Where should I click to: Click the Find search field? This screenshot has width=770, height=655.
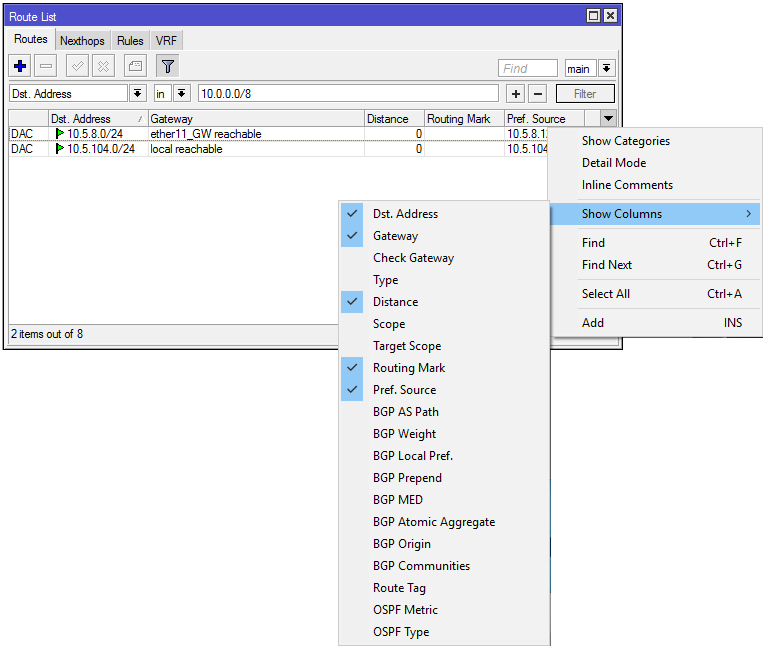pos(527,69)
